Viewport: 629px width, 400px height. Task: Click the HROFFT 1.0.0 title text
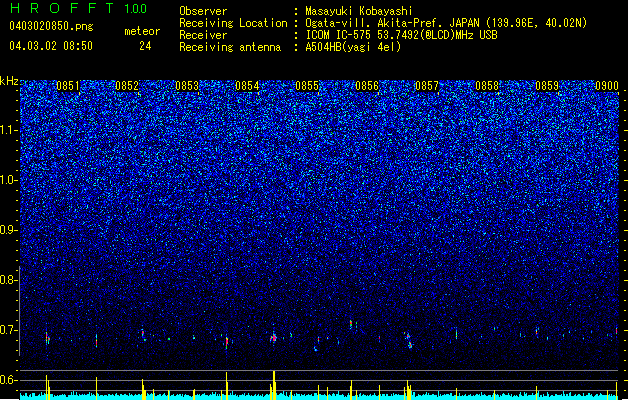coord(78,8)
